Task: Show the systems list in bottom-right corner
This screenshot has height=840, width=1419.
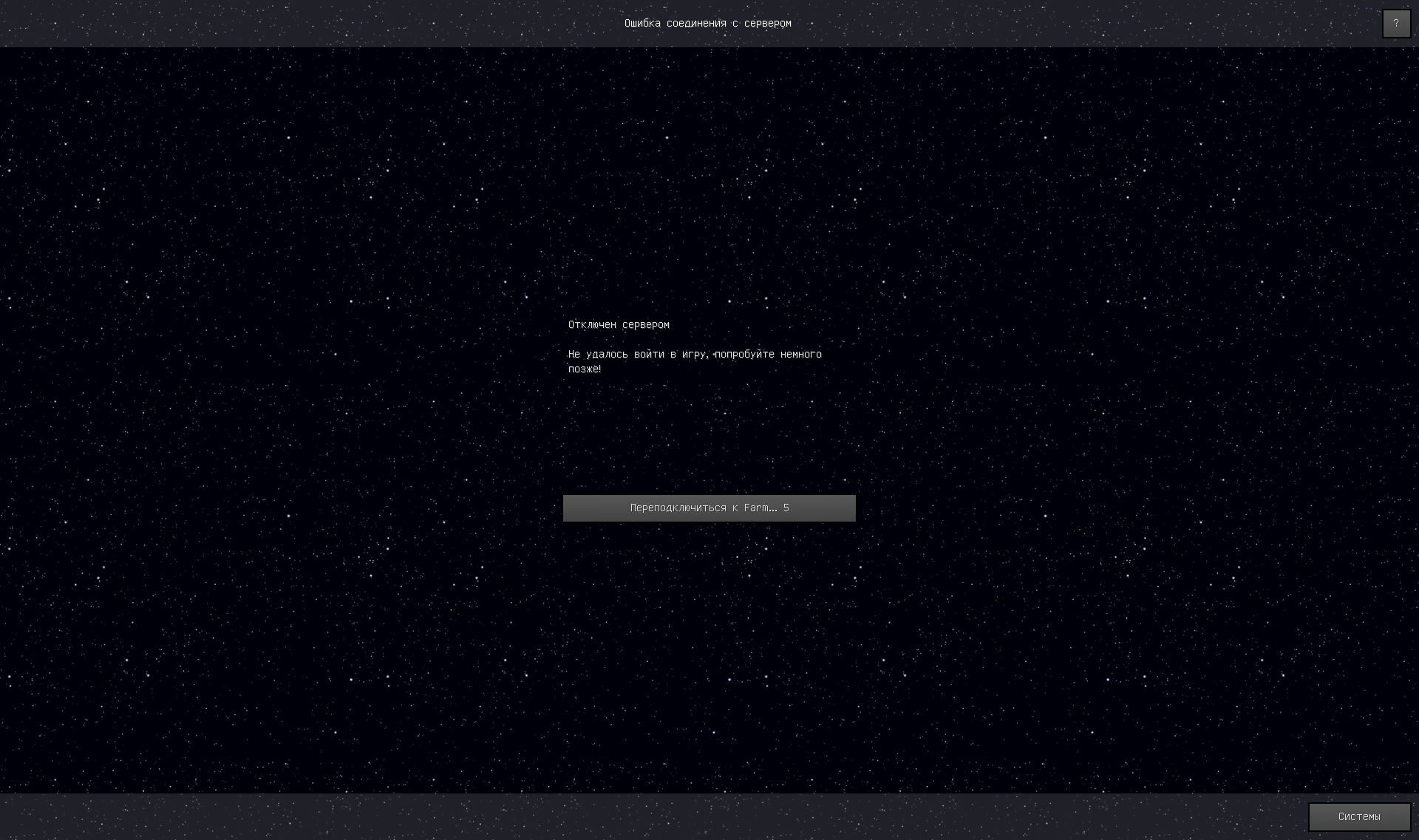Action: (1358, 816)
